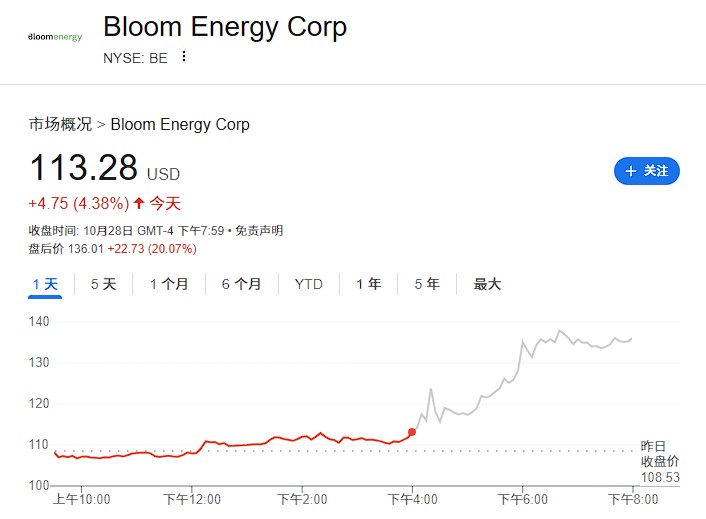This screenshot has width=706, height=519.
Task: Show the 最大 time range
Action: 487,284
